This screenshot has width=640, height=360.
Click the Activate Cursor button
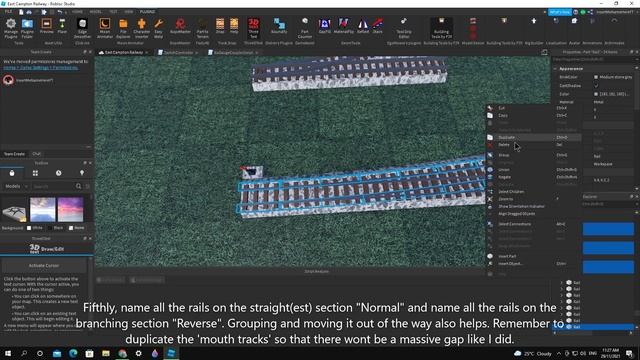click(44, 266)
